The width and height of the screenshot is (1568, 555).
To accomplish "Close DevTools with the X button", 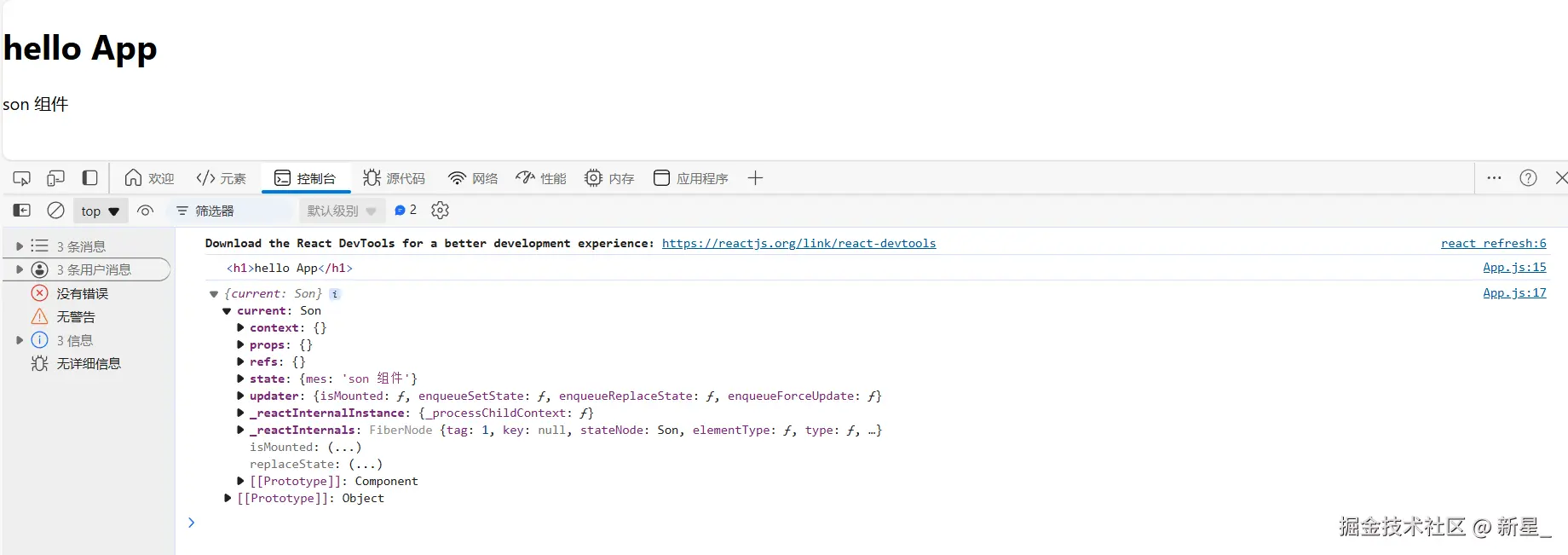I will (1560, 178).
